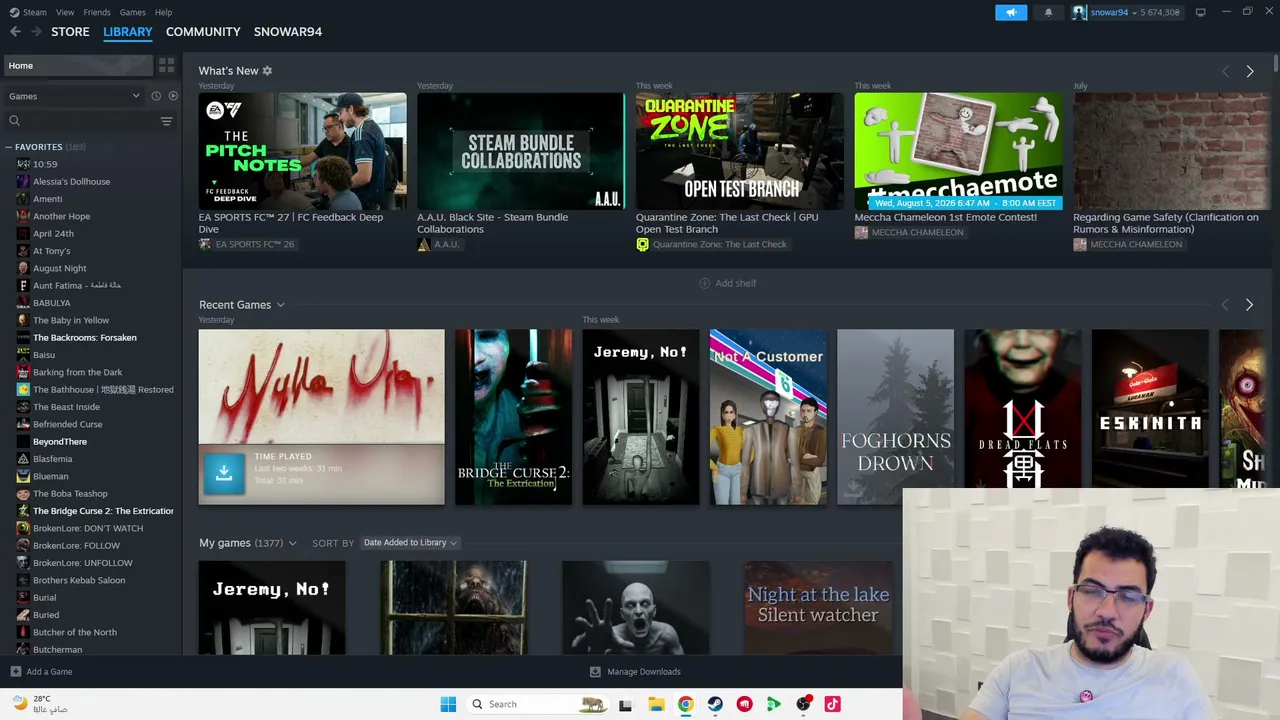Viewport: 1280px width, 720px height.
Task: Open the Pitch Notes news thumbnail
Action: click(x=302, y=151)
